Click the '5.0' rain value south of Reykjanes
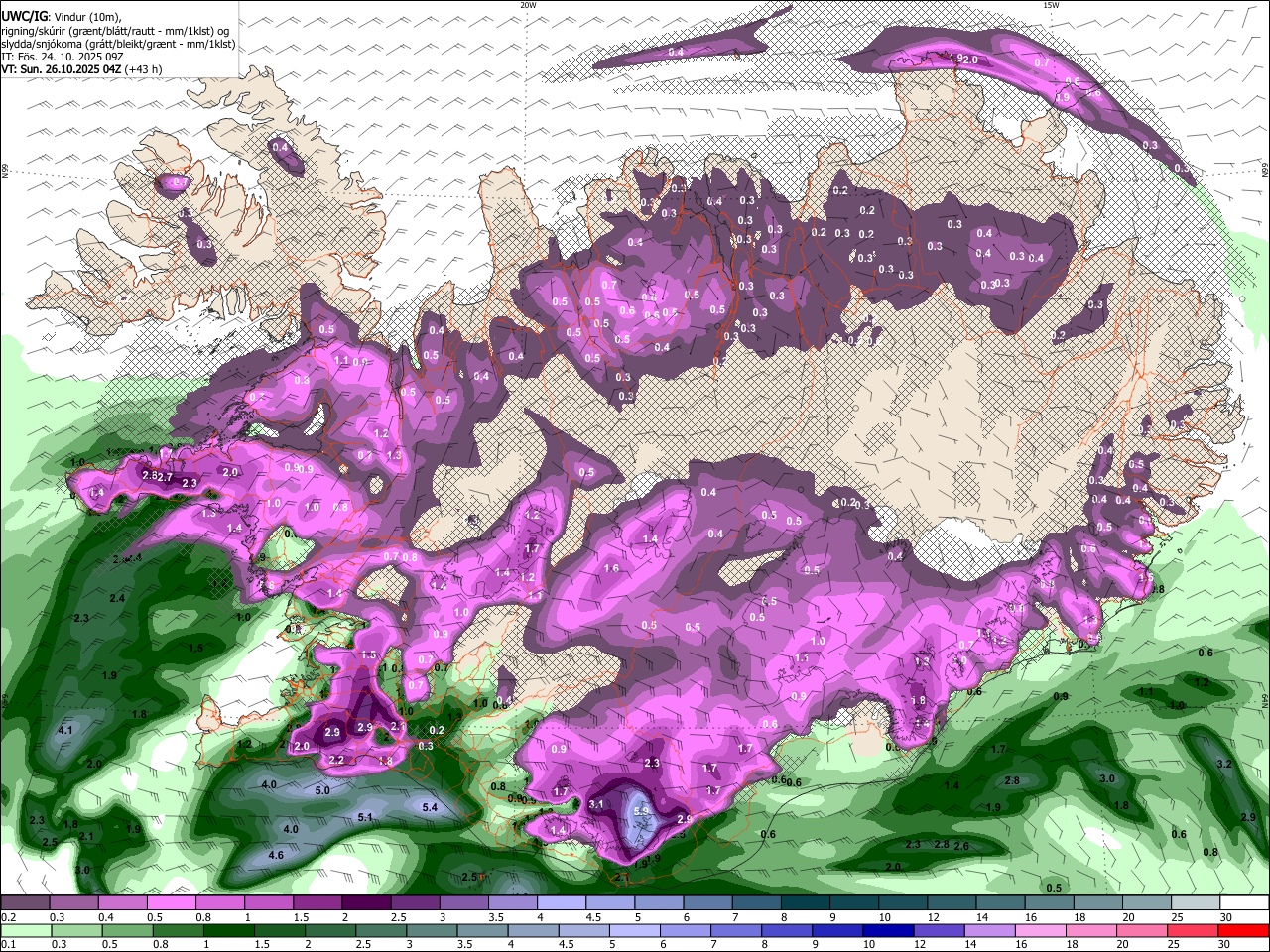The width and height of the screenshot is (1270, 952). coord(322,790)
